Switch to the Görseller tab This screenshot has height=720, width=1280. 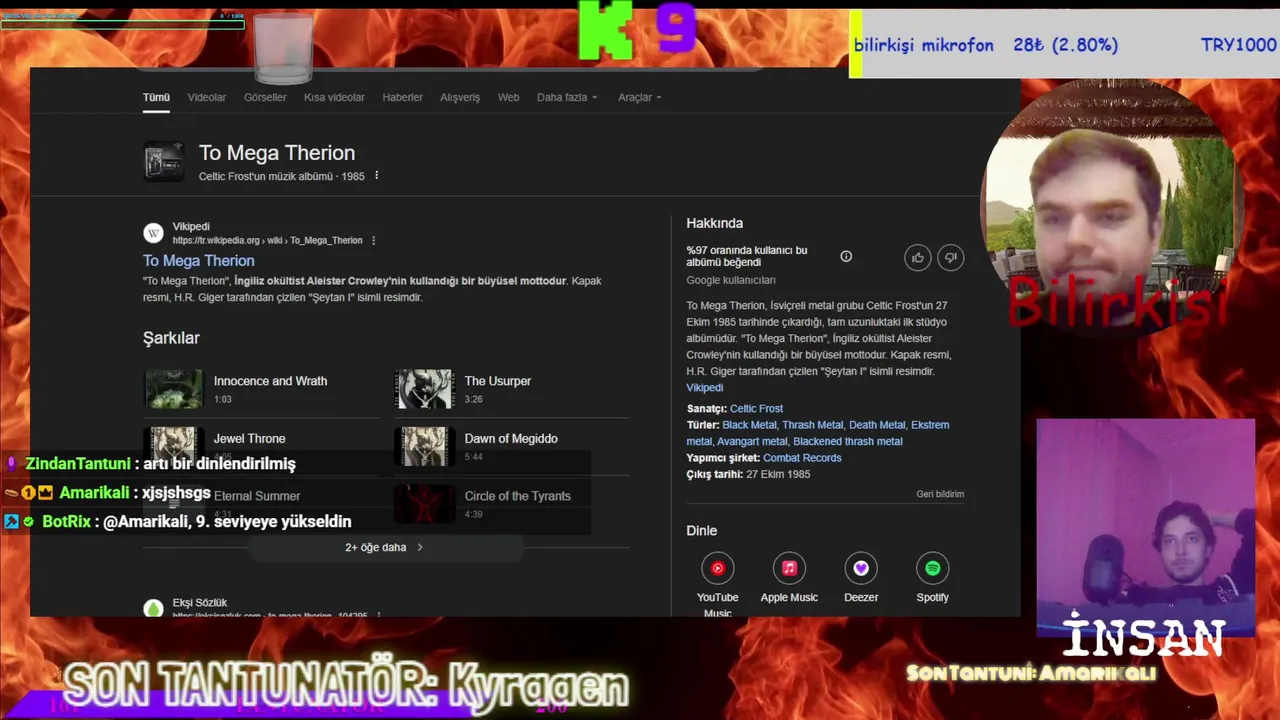tap(265, 97)
